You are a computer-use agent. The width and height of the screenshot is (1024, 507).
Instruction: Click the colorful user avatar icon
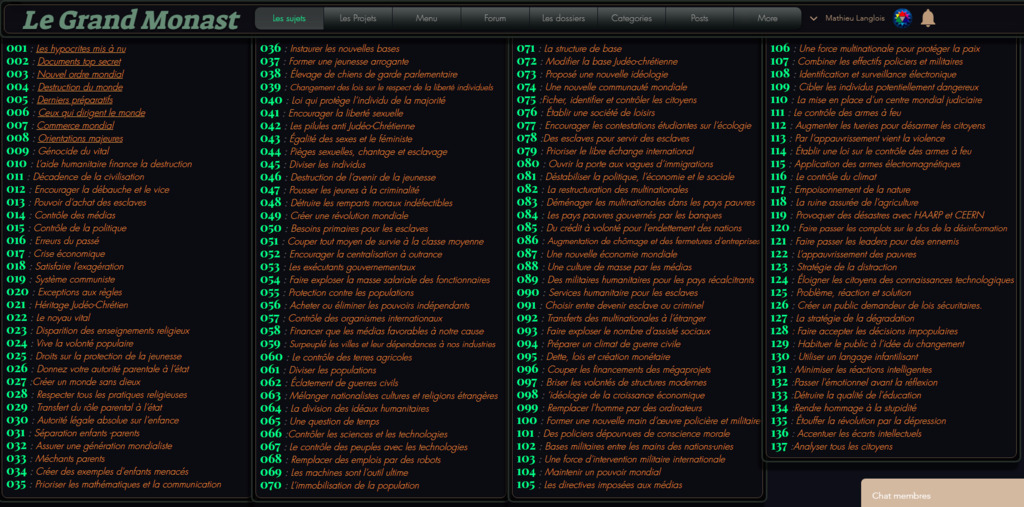pyautogui.click(x=902, y=18)
